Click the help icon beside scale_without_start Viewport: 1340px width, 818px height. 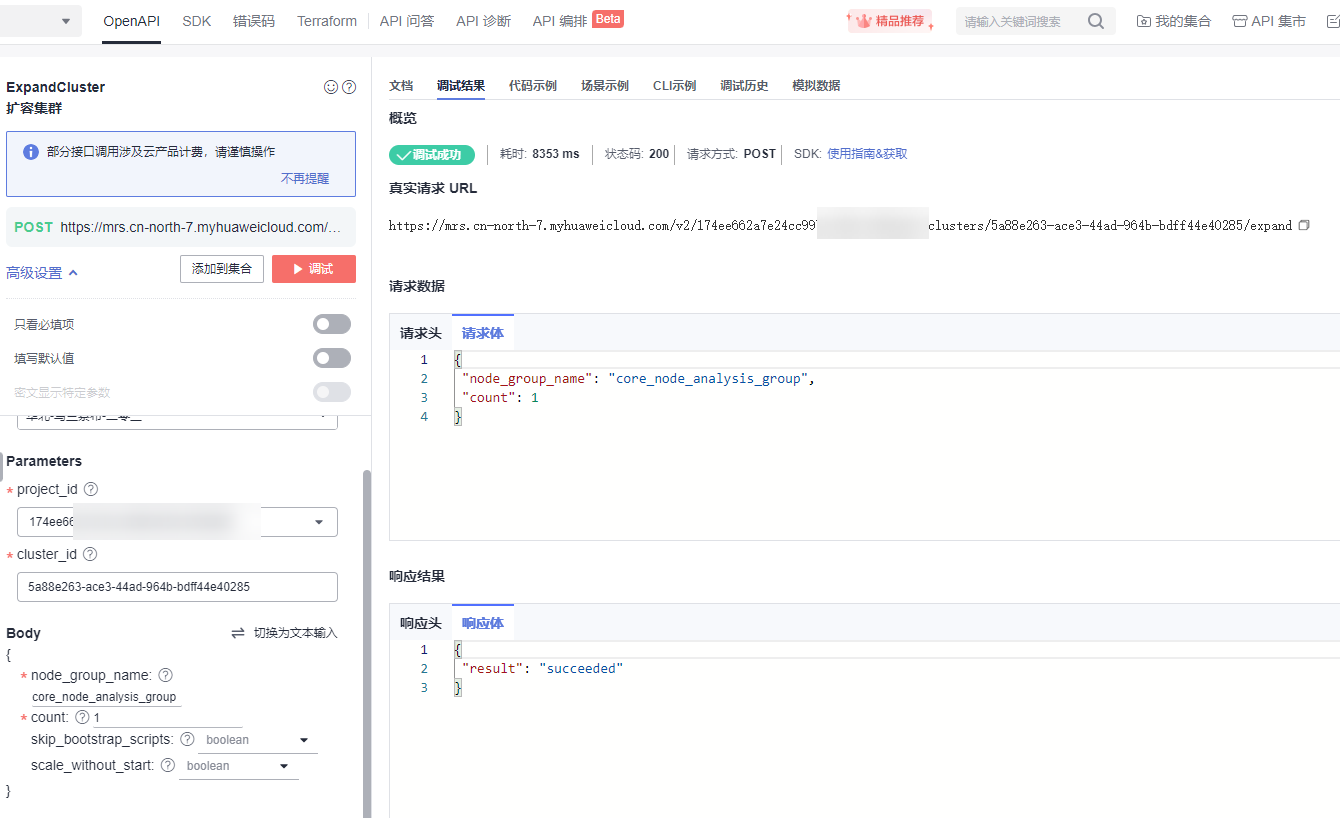[168, 765]
